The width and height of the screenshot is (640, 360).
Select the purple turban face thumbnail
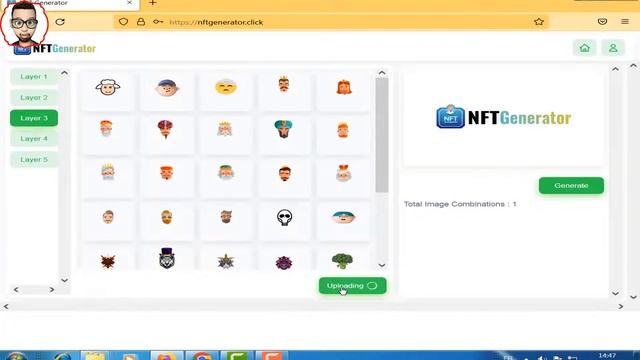point(165,129)
